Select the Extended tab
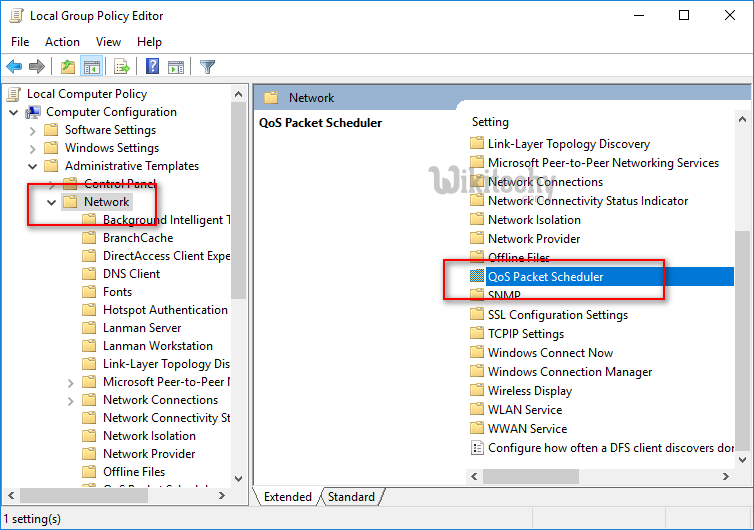754x530 pixels. pos(288,497)
